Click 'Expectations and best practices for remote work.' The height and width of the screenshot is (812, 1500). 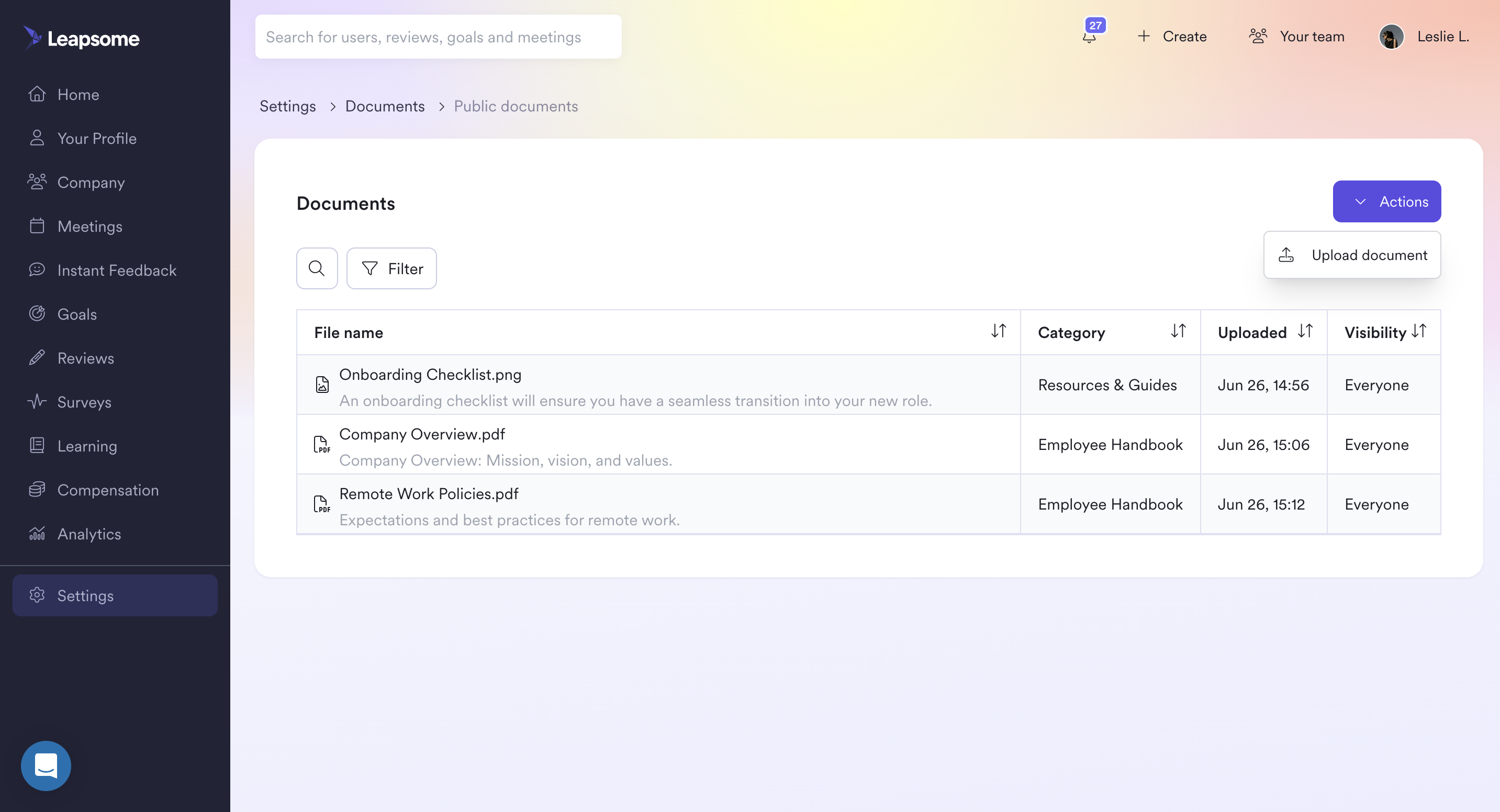(x=510, y=520)
